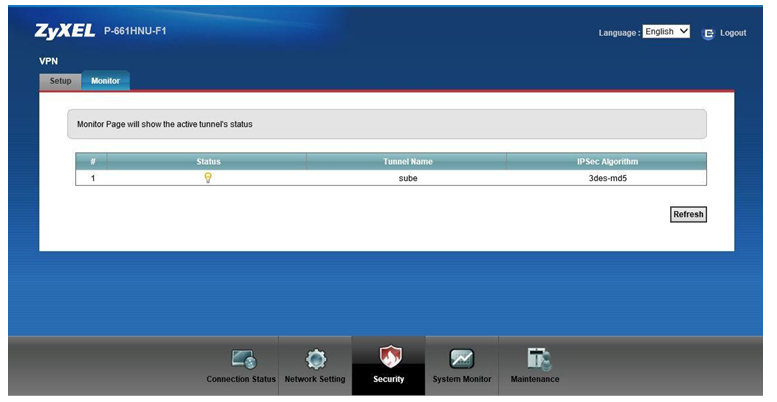The height and width of the screenshot is (402, 777).
Task: Open the Language dropdown
Action: tap(666, 32)
